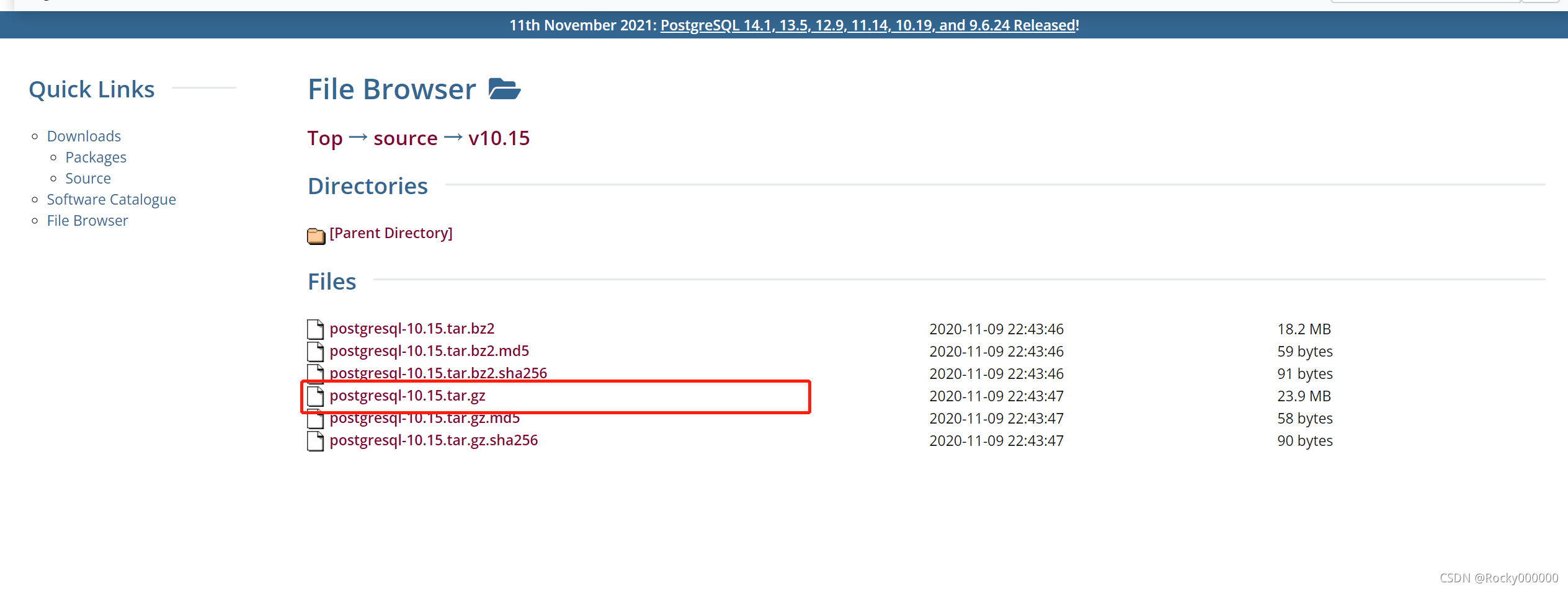Click the 90 bytes size value
The width and height of the screenshot is (1568, 591).
coord(1305,441)
